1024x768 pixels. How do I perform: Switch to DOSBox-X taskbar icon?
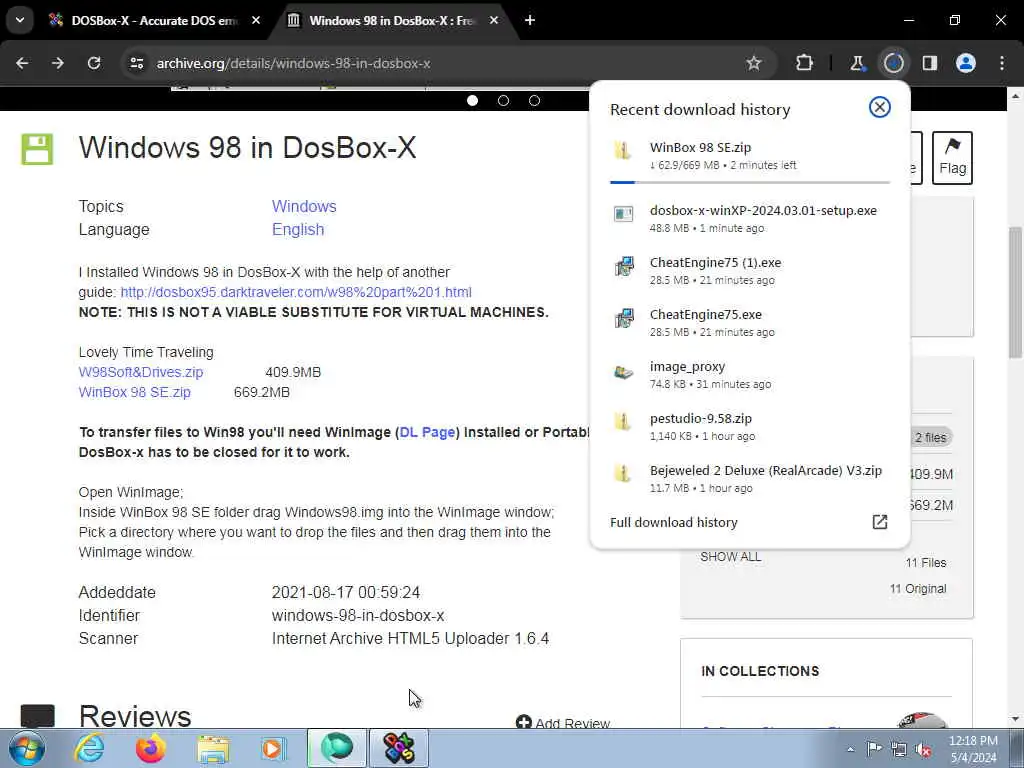tap(399, 748)
